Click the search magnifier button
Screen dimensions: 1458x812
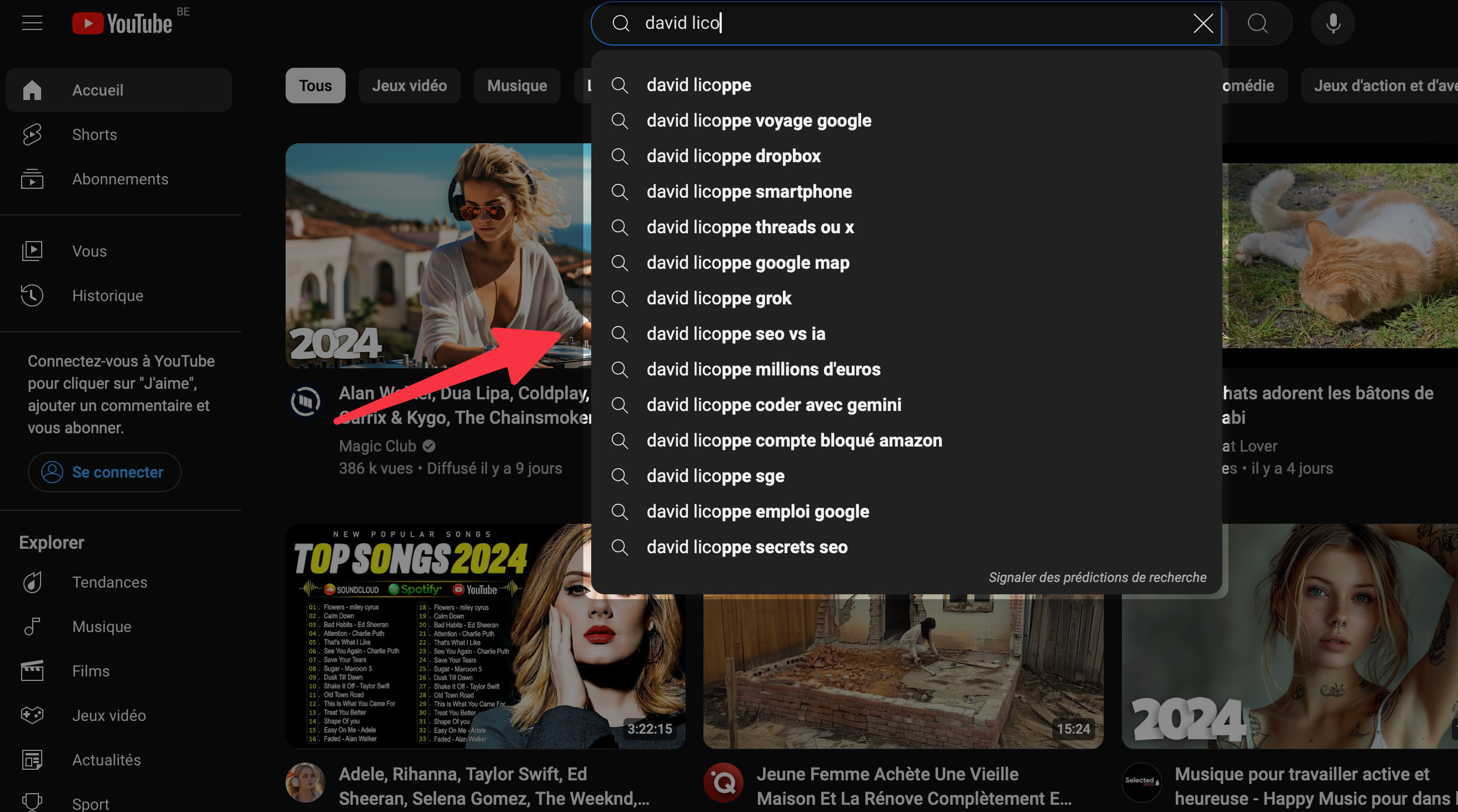click(1257, 23)
